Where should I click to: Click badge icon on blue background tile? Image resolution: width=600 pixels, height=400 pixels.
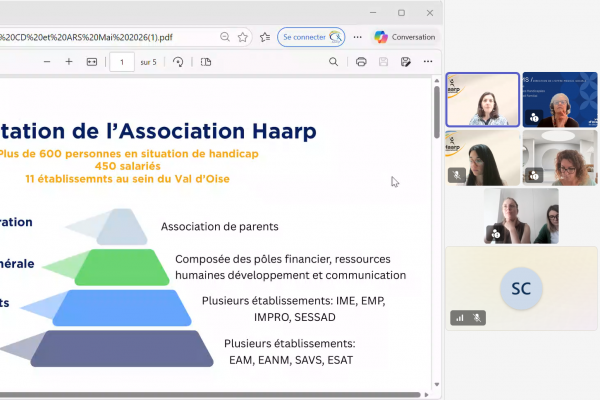point(534,118)
